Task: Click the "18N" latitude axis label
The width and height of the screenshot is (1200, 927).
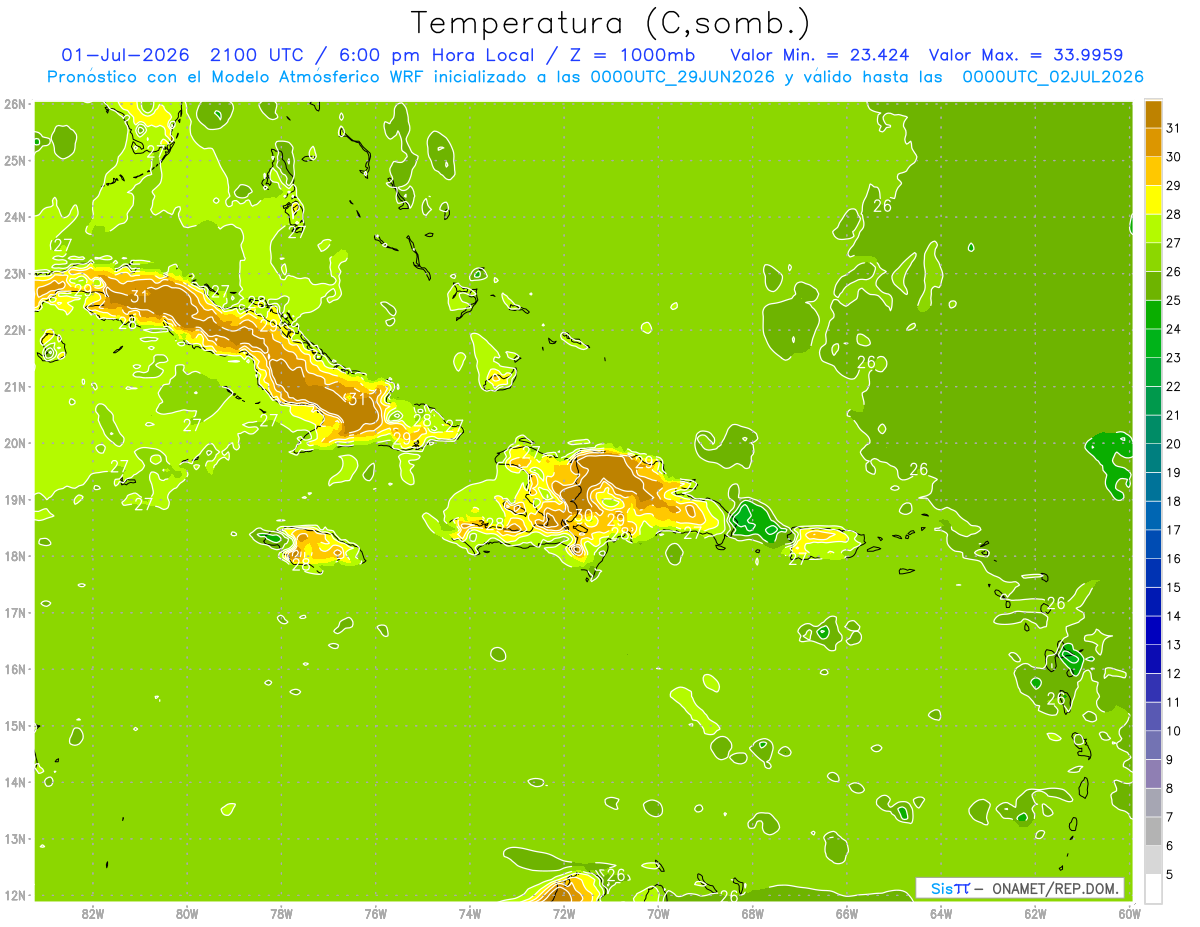Action: 15,555
